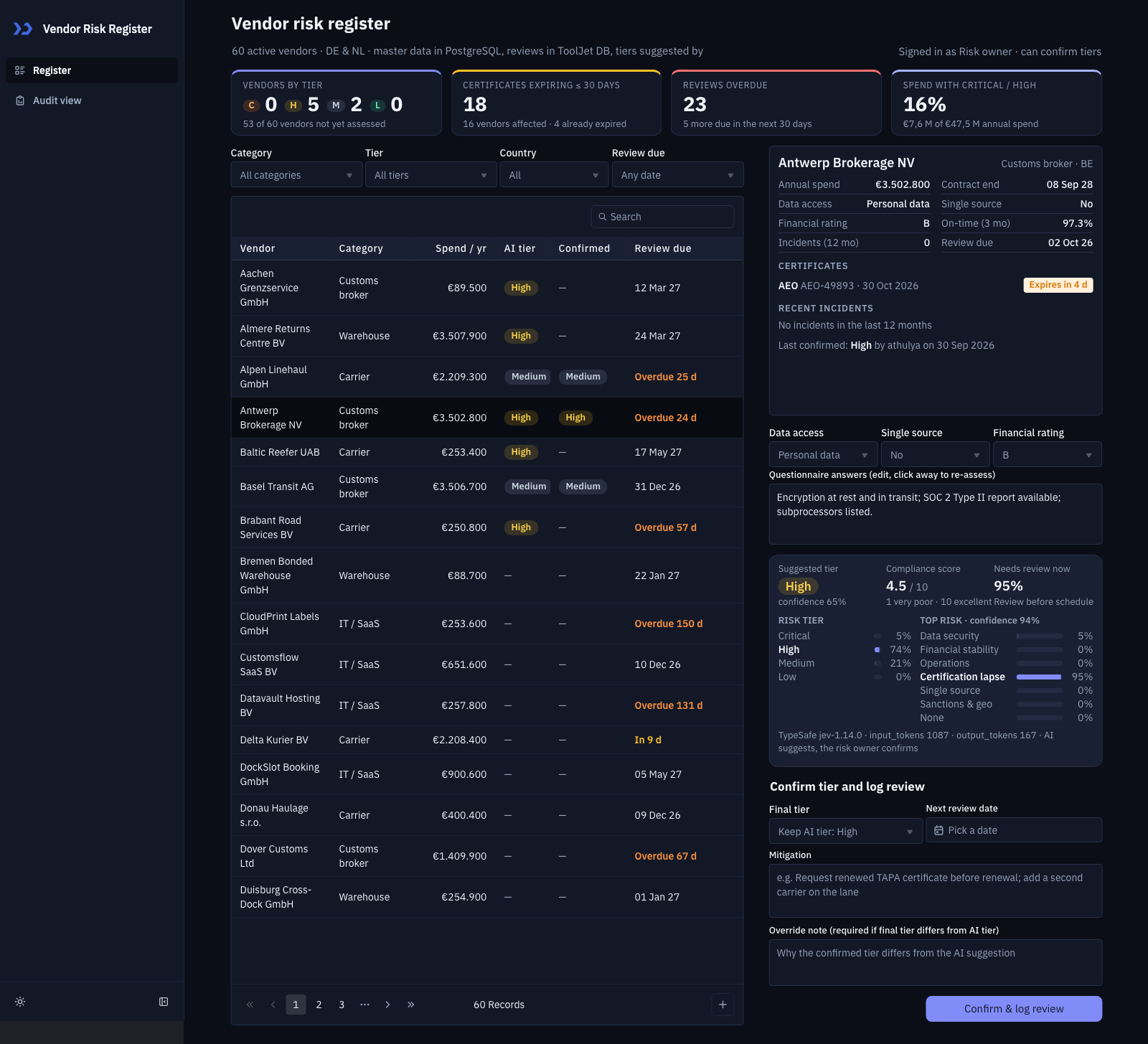Collapse the sidebar with panel icon
The image size is (1148, 1044).
click(164, 1002)
